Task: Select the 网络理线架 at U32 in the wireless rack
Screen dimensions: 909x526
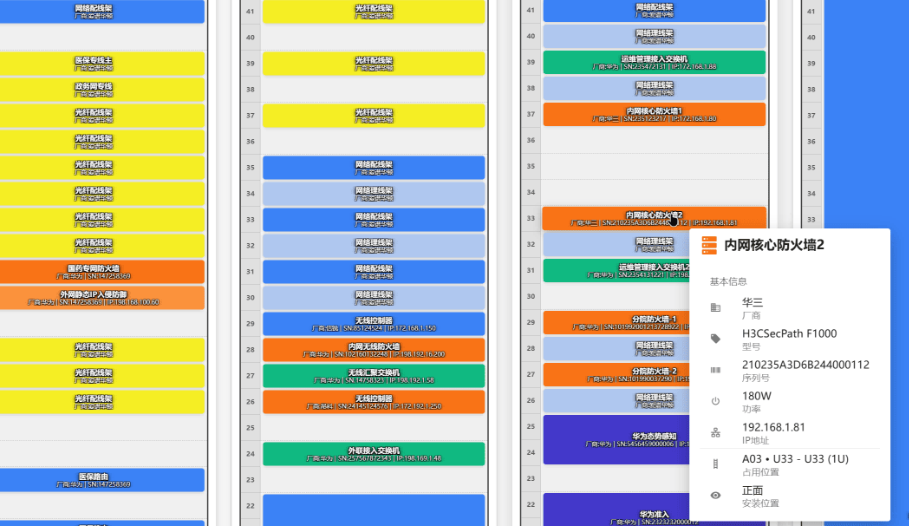Action: (374, 246)
